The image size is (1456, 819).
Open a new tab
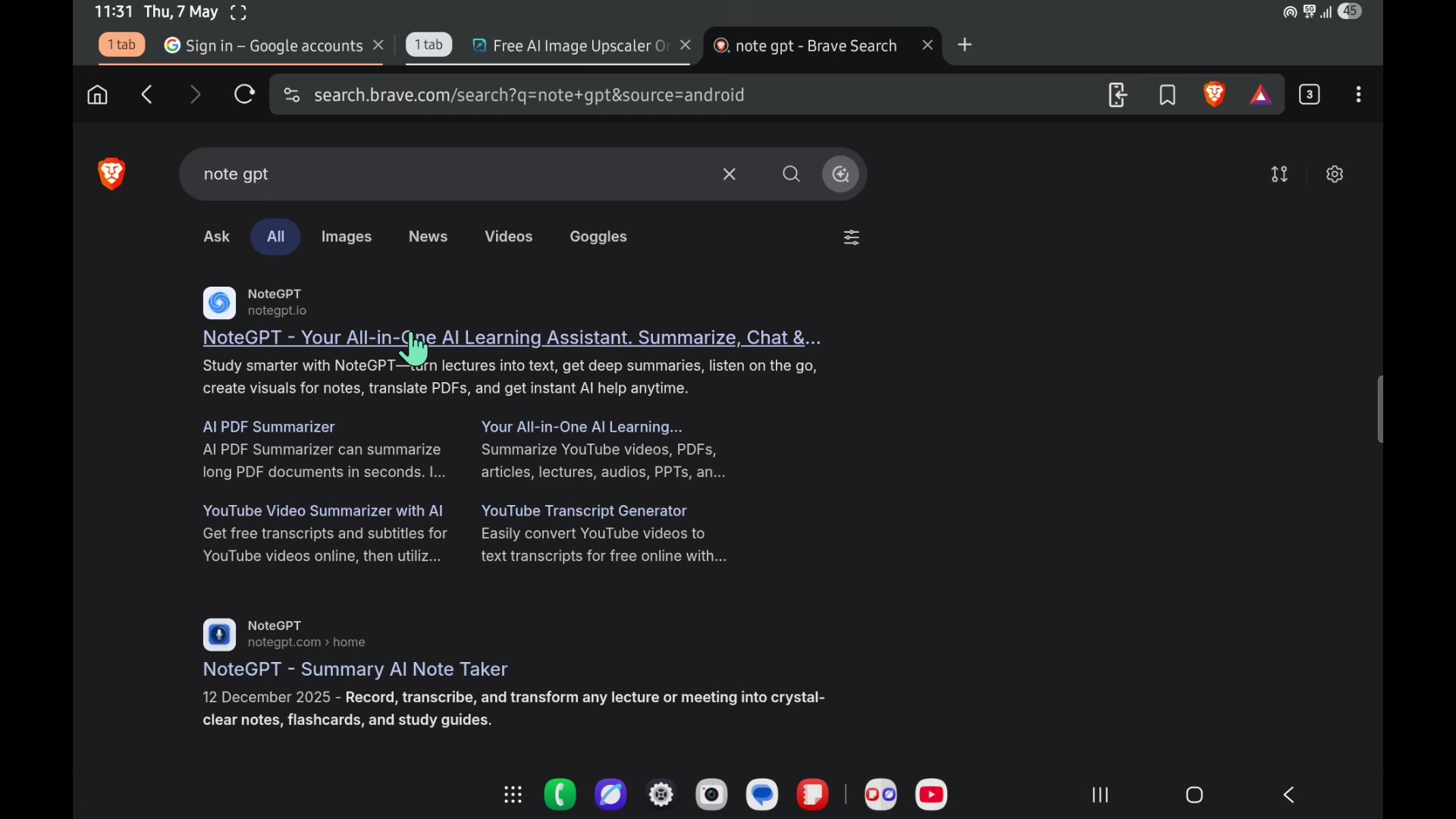coord(966,45)
